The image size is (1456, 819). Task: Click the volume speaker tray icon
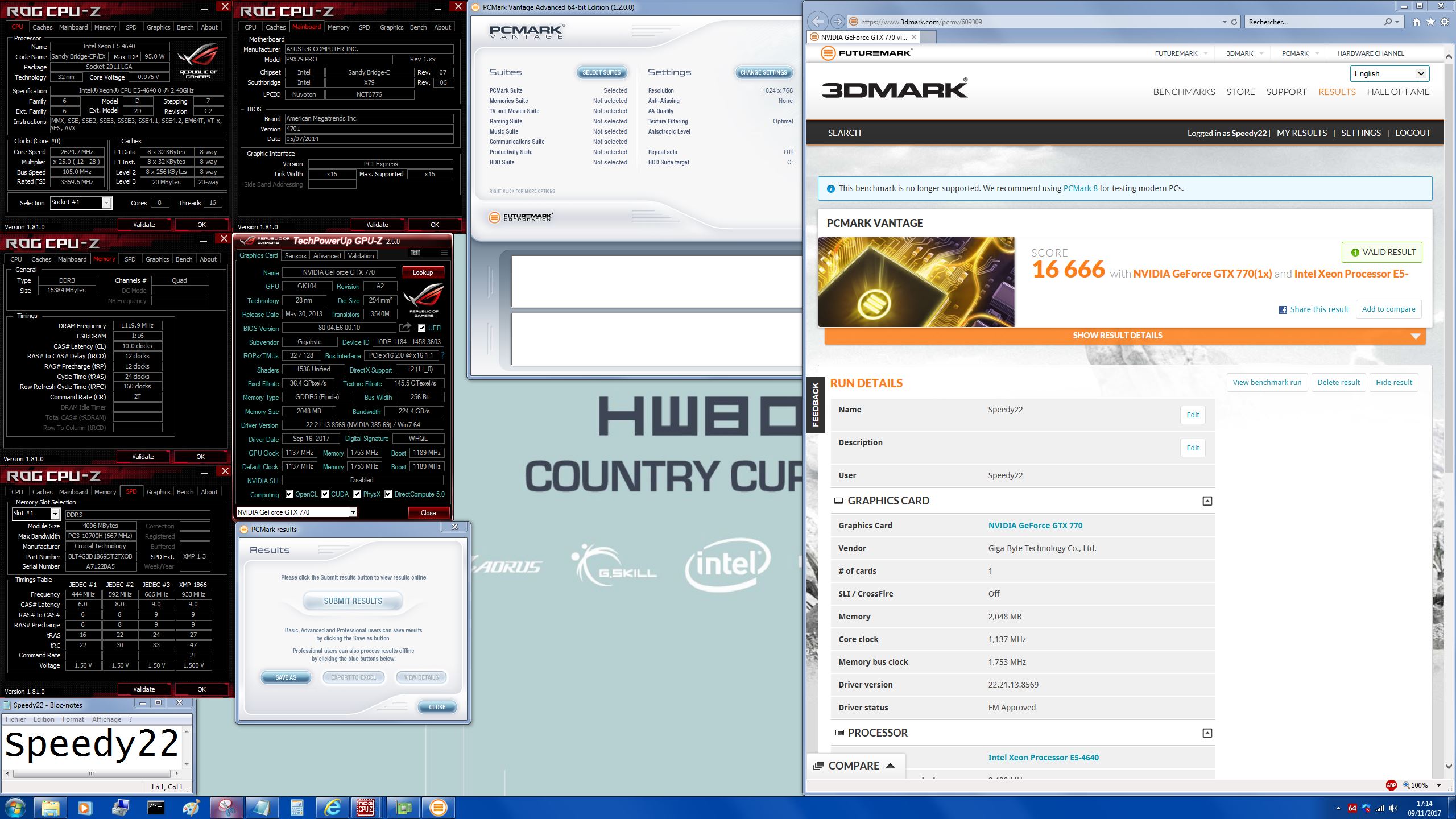click(1393, 808)
